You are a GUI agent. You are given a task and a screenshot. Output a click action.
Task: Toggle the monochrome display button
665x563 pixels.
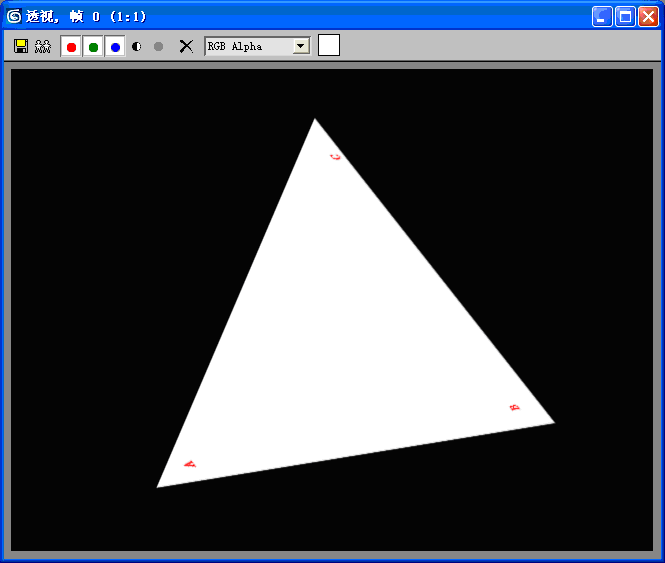click(159, 46)
